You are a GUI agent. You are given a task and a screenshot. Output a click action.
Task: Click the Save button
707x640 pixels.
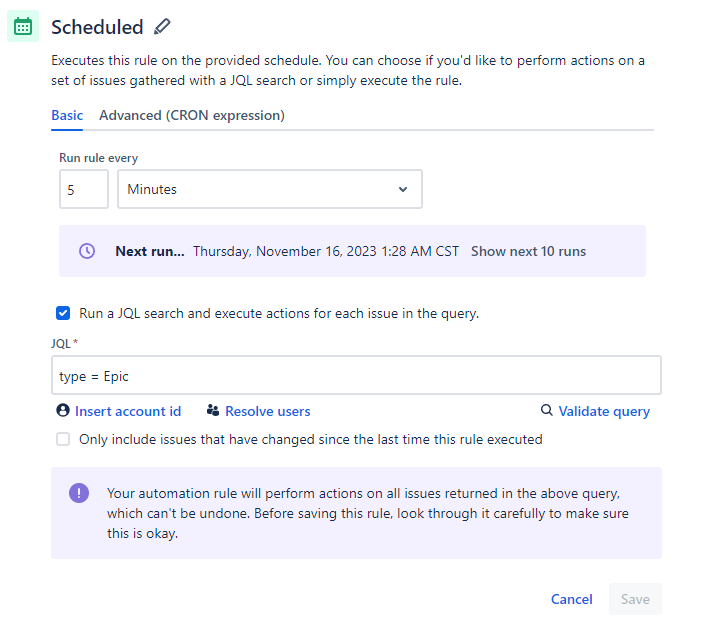(x=635, y=599)
